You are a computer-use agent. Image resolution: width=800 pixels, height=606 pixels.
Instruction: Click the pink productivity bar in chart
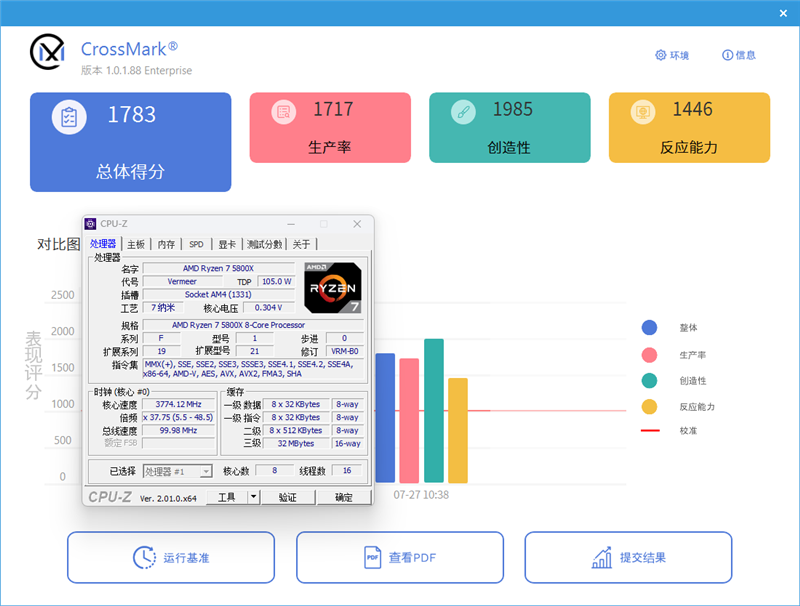(409, 420)
